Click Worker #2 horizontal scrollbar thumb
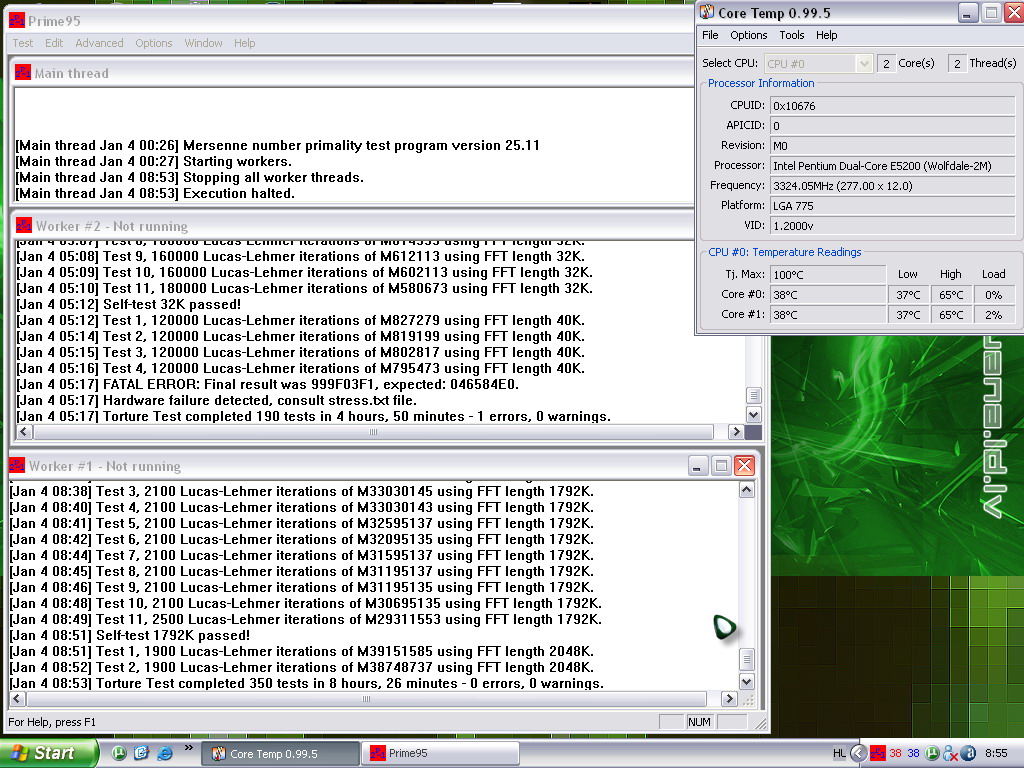This screenshot has width=1024, height=768. coord(373,432)
